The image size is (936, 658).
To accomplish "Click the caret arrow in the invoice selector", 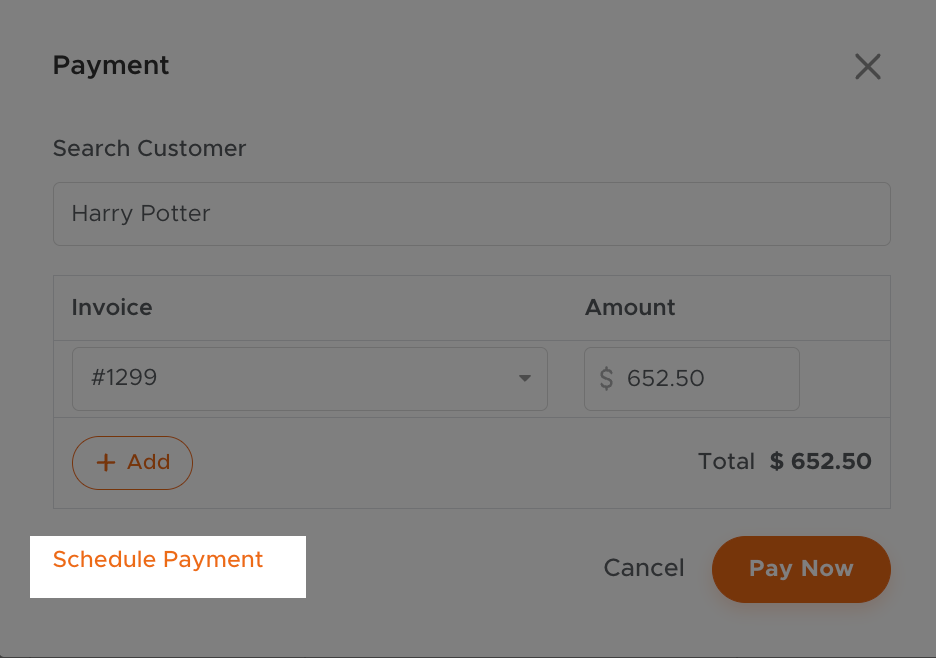I will click(x=524, y=379).
